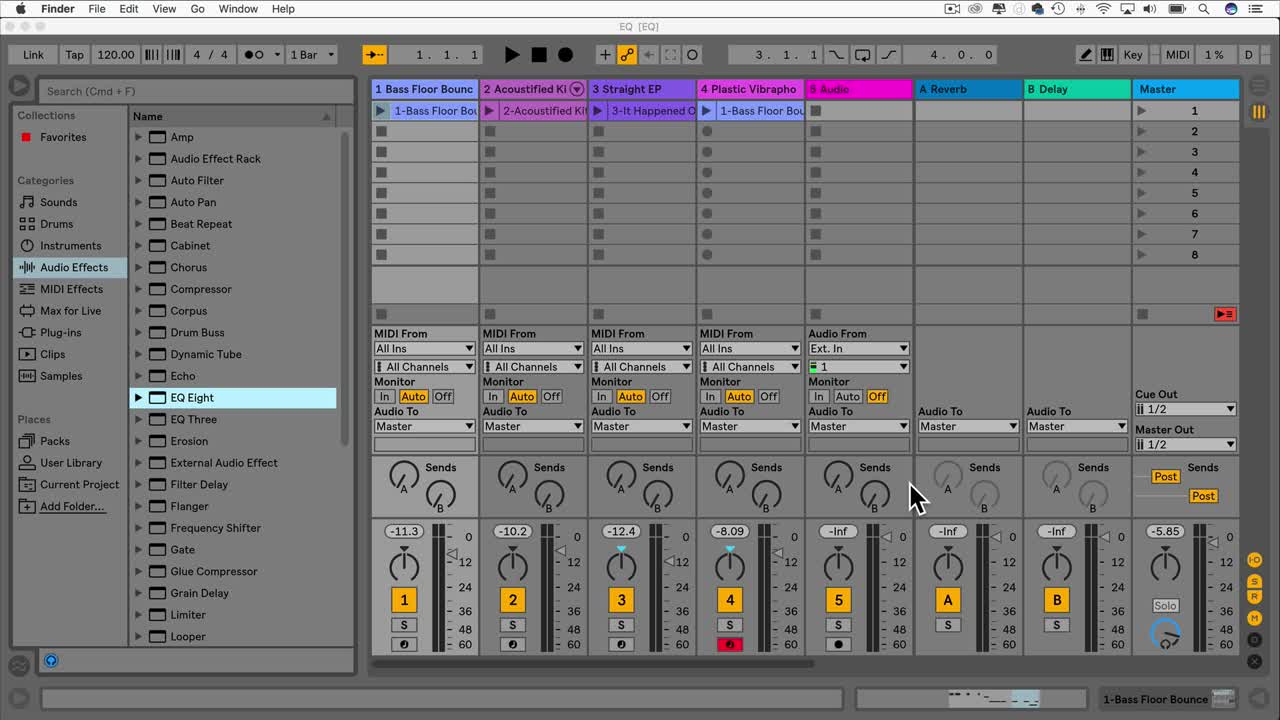Open track 1 MIDI From All Ins dropdown

[x=424, y=349]
